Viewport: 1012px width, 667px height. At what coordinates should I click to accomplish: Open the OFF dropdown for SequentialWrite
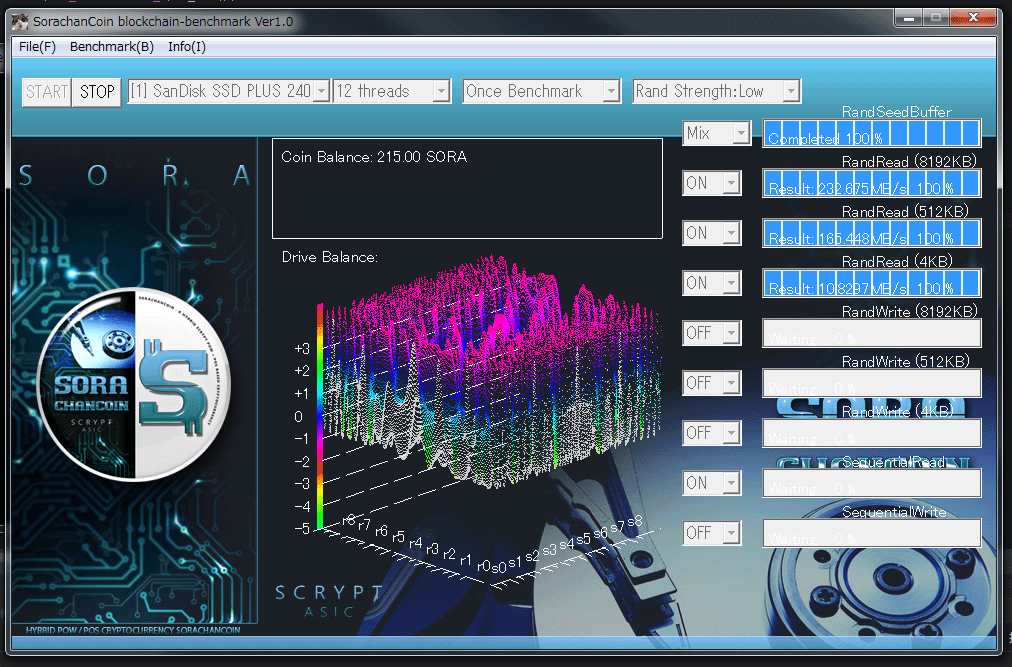click(711, 533)
